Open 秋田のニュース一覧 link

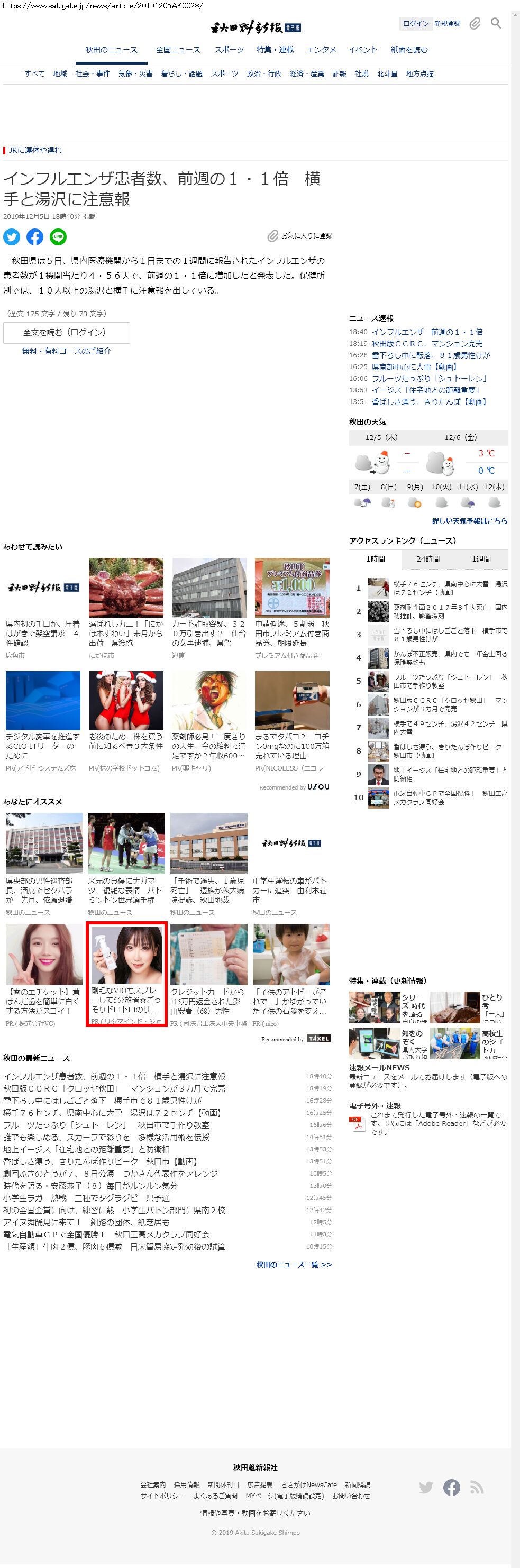pyautogui.click(x=294, y=1264)
